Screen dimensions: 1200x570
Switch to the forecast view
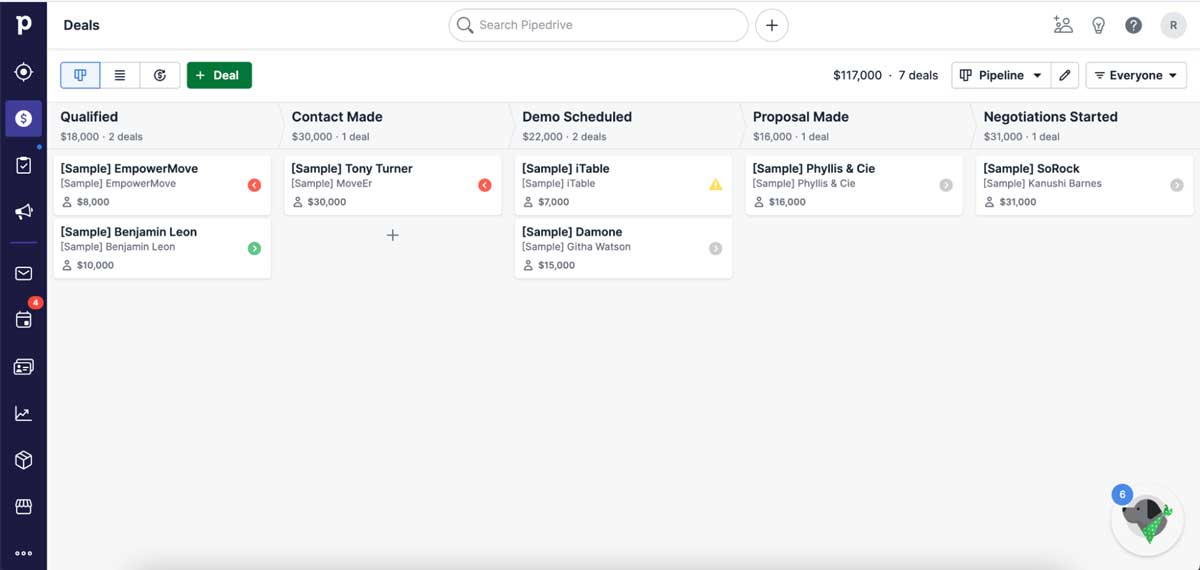coord(160,75)
